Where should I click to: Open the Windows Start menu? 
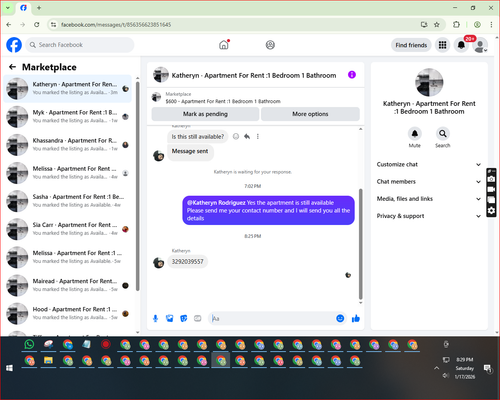(9, 368)
